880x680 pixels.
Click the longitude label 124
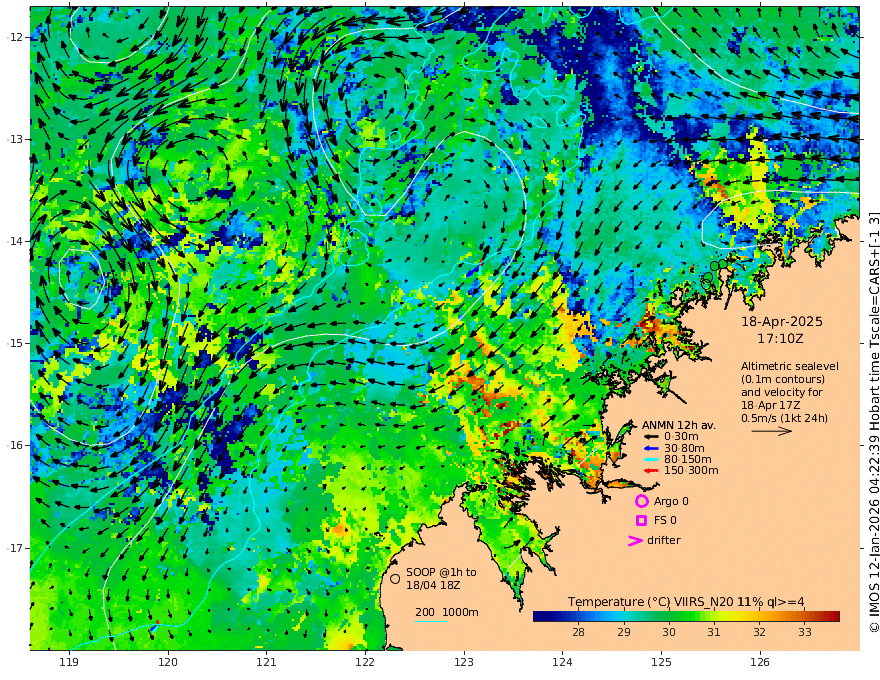point(562,662)
